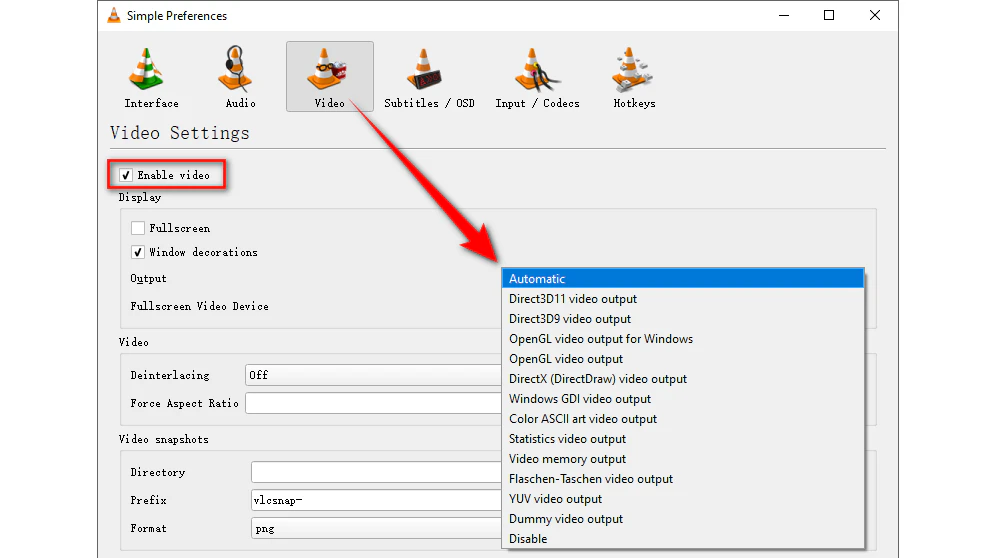Click the Fullscreen Video Device label
This screenshot has height=558, width=1000.
199,306
